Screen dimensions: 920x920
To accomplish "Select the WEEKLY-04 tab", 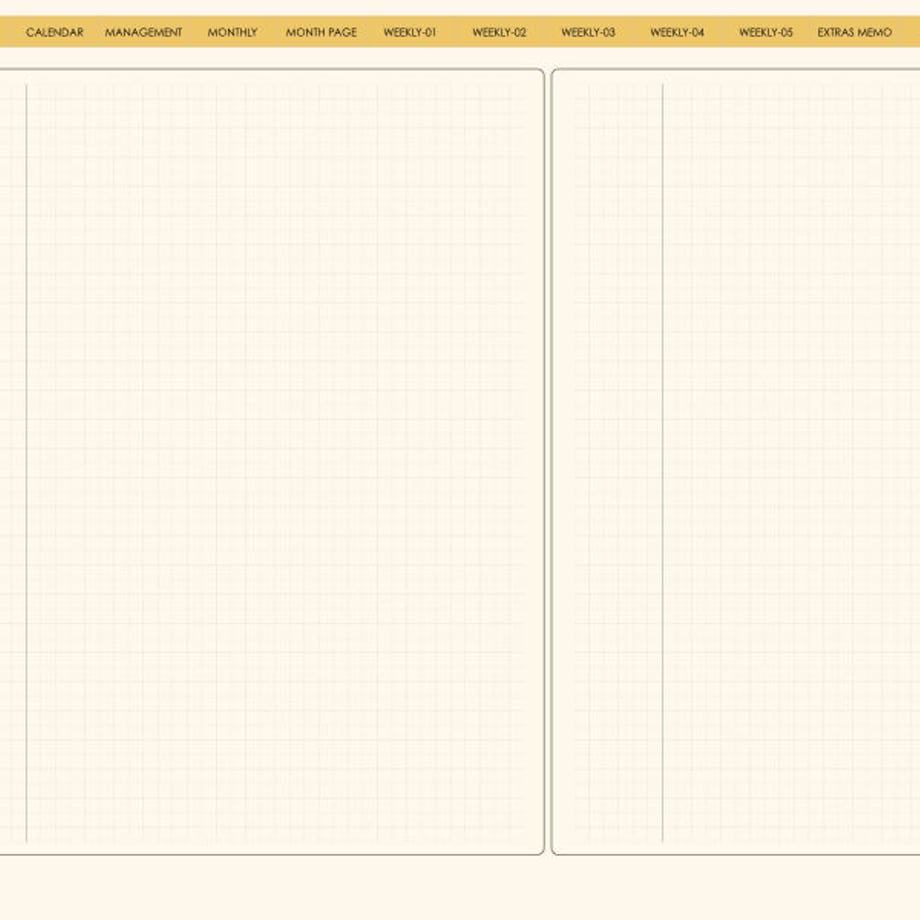I will tap(677, 32).
